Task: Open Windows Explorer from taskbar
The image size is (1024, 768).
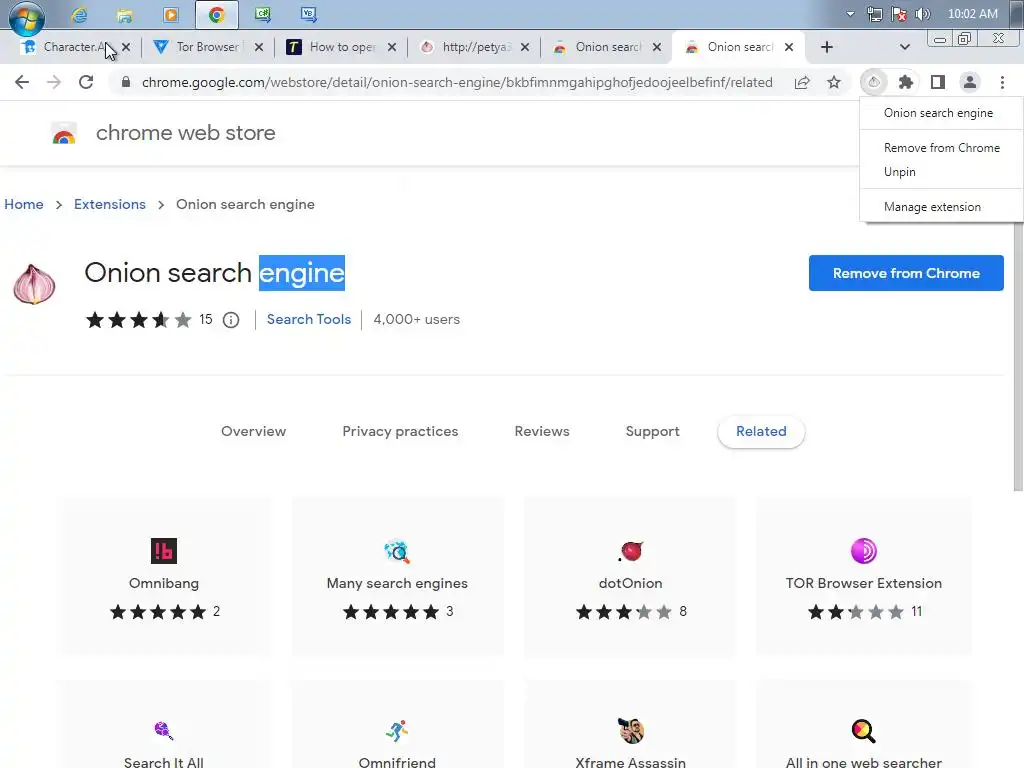Action: 124,14
